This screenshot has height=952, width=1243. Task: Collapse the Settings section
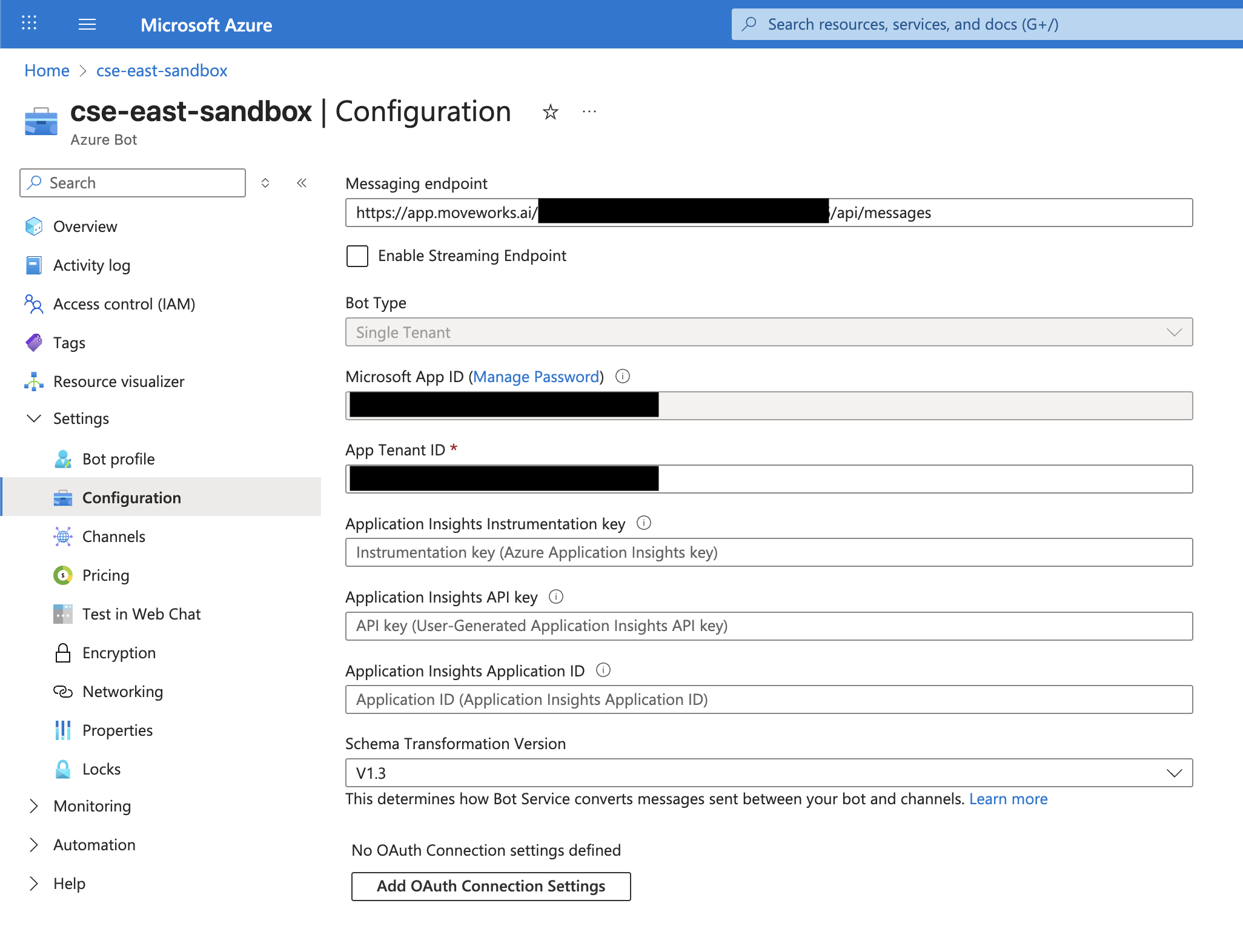click(x=34, y=418)
